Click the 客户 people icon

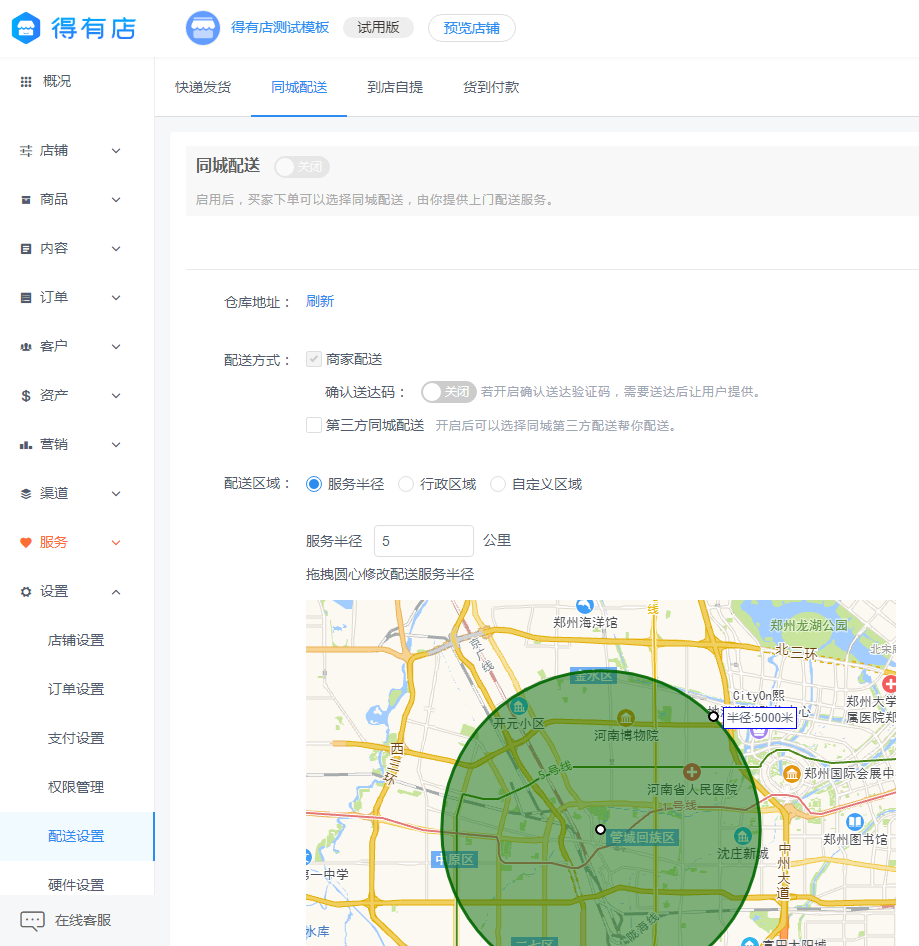[26, 346]
